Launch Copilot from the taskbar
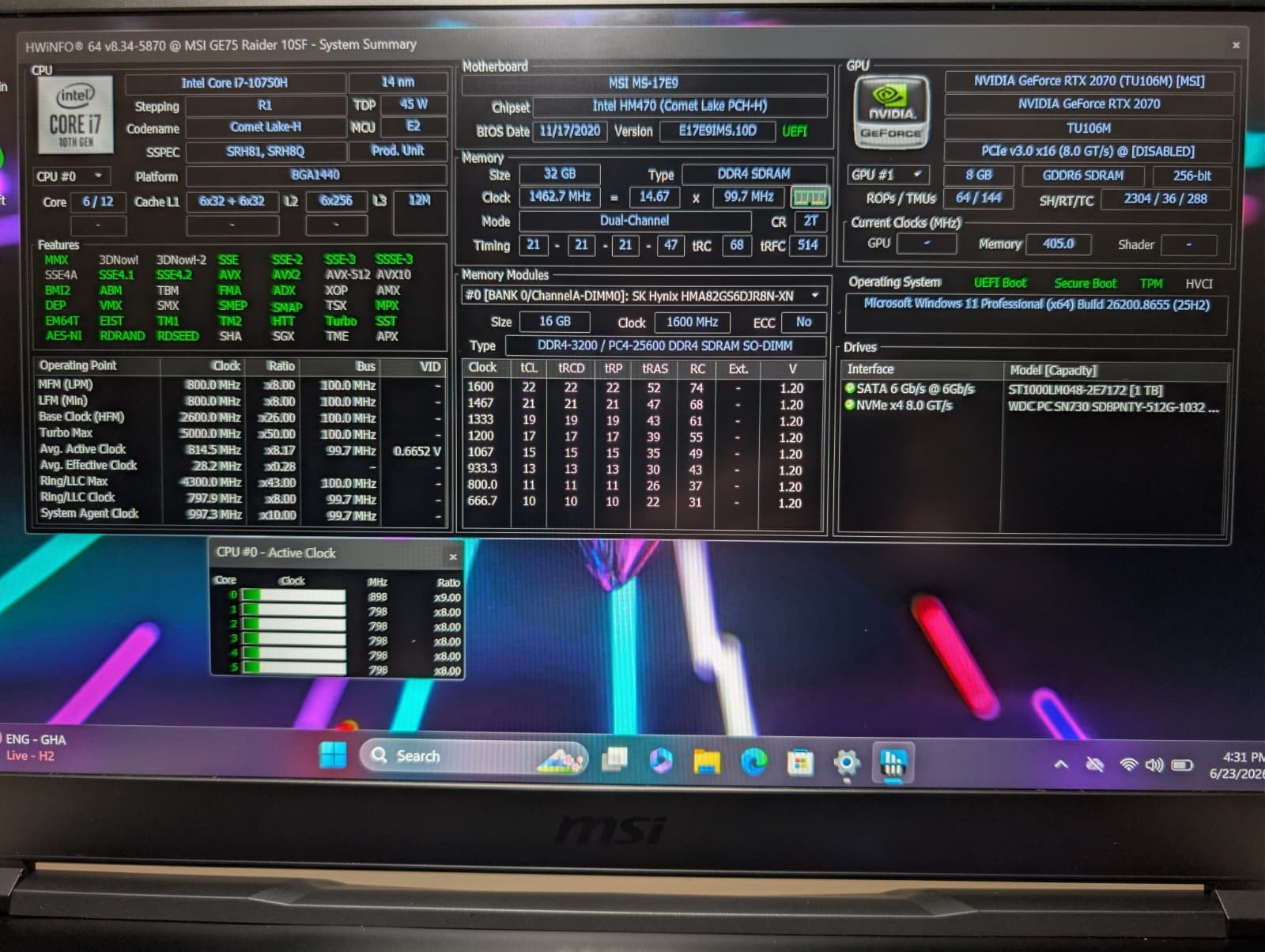 pos(660,761)
